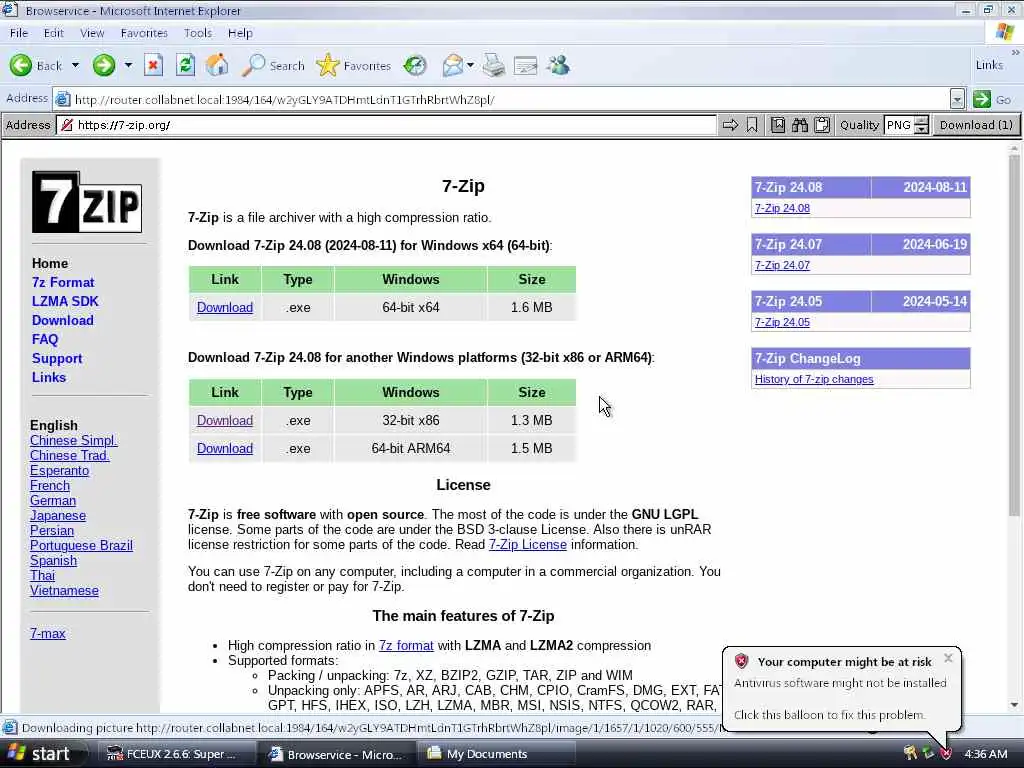Open the LZMA SDK sidebar link

pos(65,301)
